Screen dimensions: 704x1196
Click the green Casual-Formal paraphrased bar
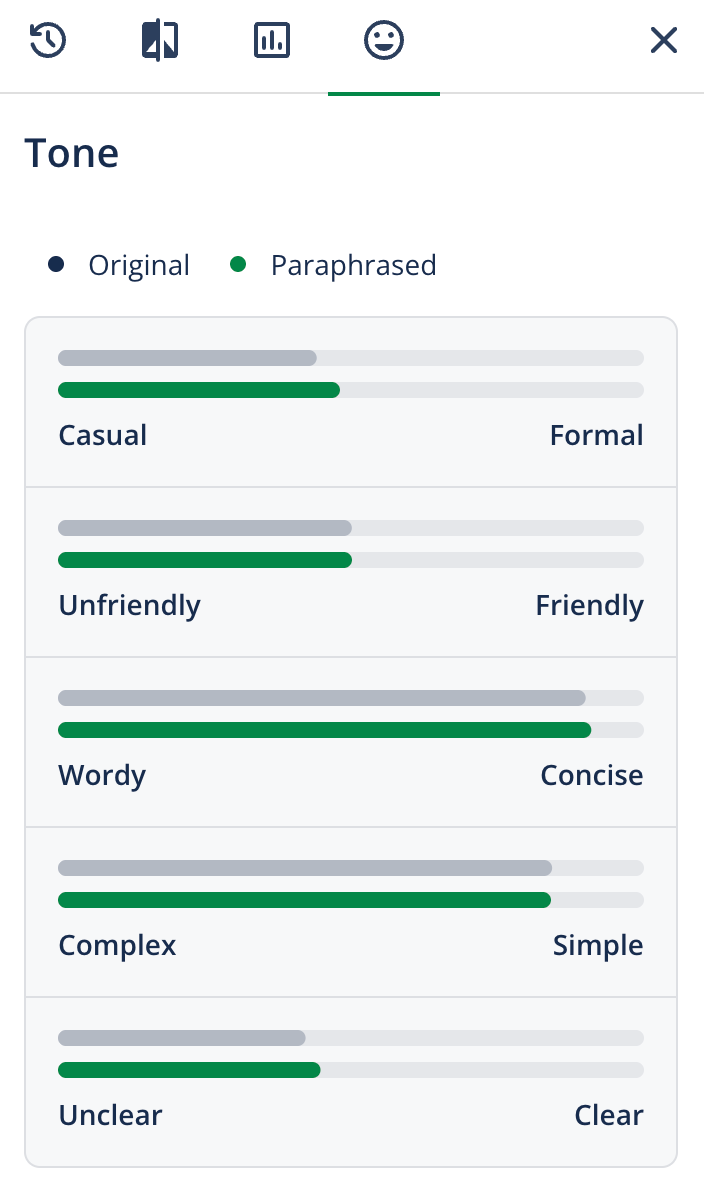tap(199, 390)
